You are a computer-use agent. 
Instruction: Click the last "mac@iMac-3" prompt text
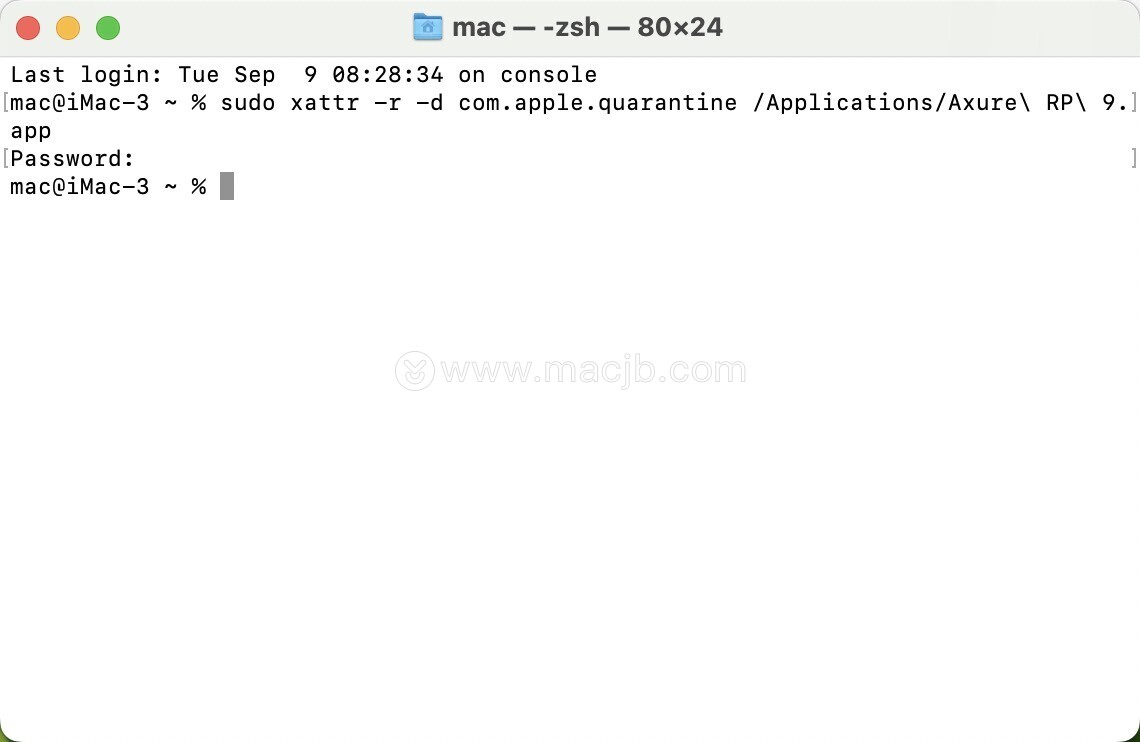click(x=80, y=187)
